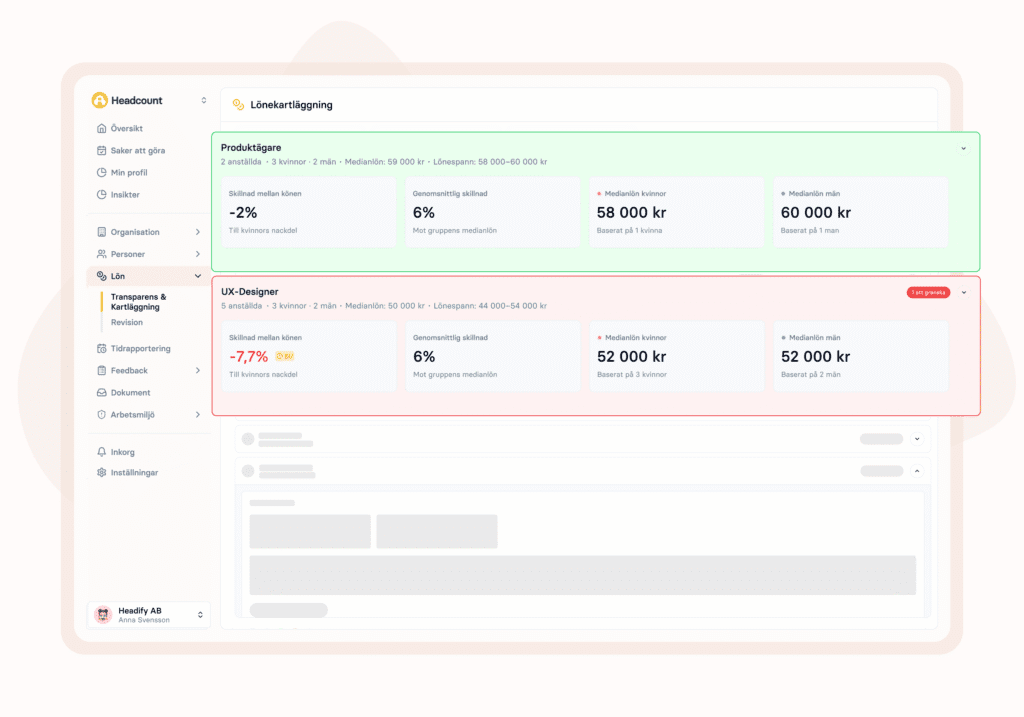Expand the Personer submenu arrow
The width and height of the screenshot is (1024, 717).
click(x=198, y=254)
